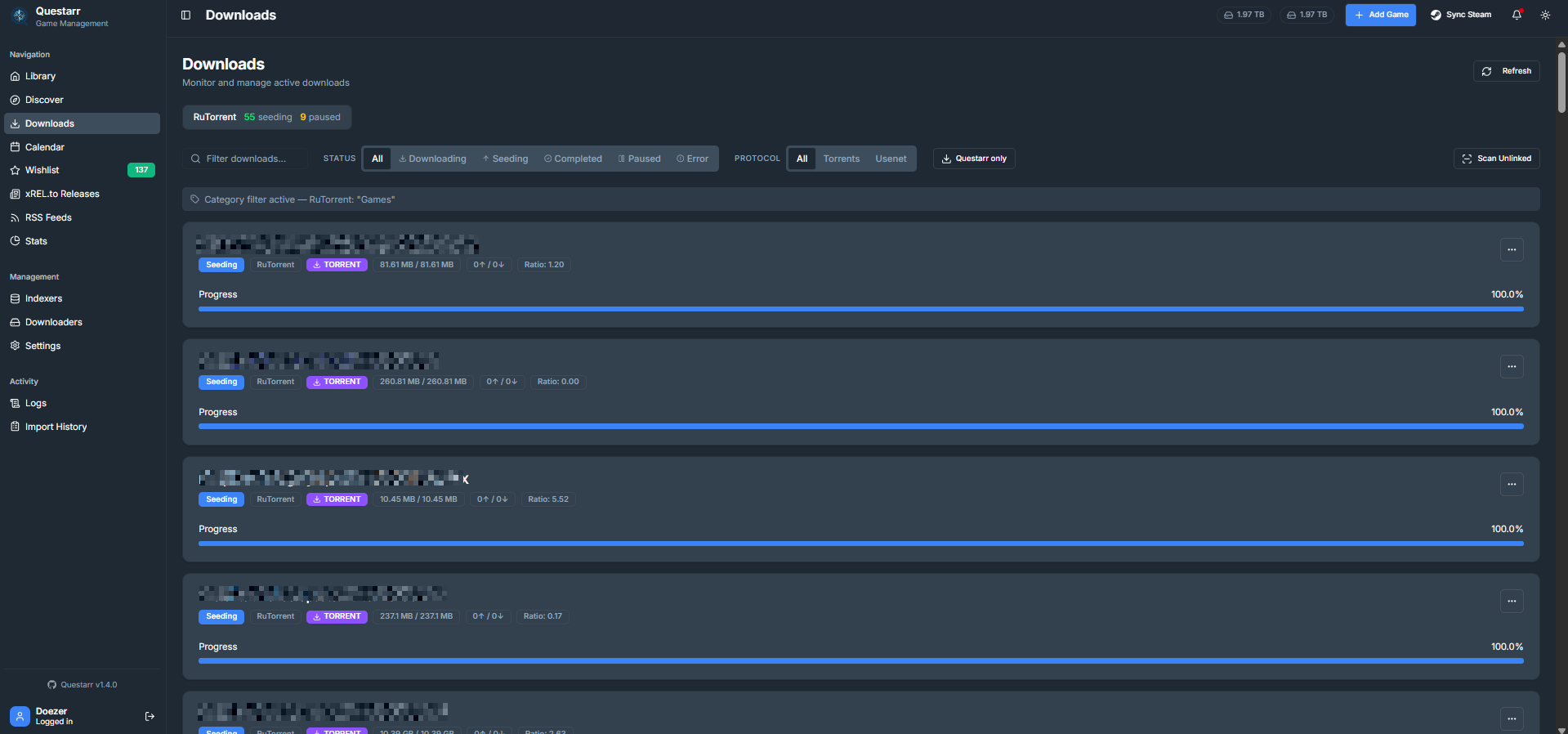Click Sync Steam

[x=1461, y=15]
